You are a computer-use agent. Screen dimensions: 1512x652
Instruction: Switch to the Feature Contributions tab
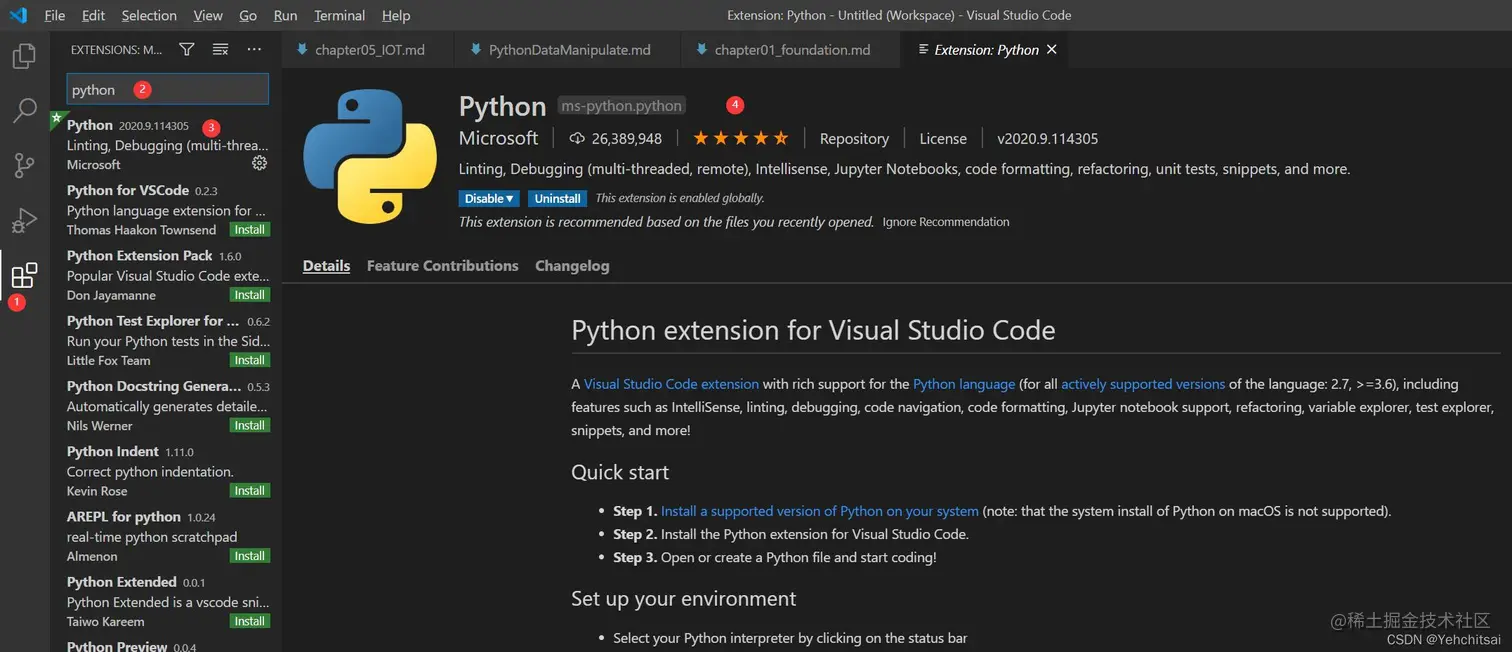pyautogui.click(x=442, y=265)
